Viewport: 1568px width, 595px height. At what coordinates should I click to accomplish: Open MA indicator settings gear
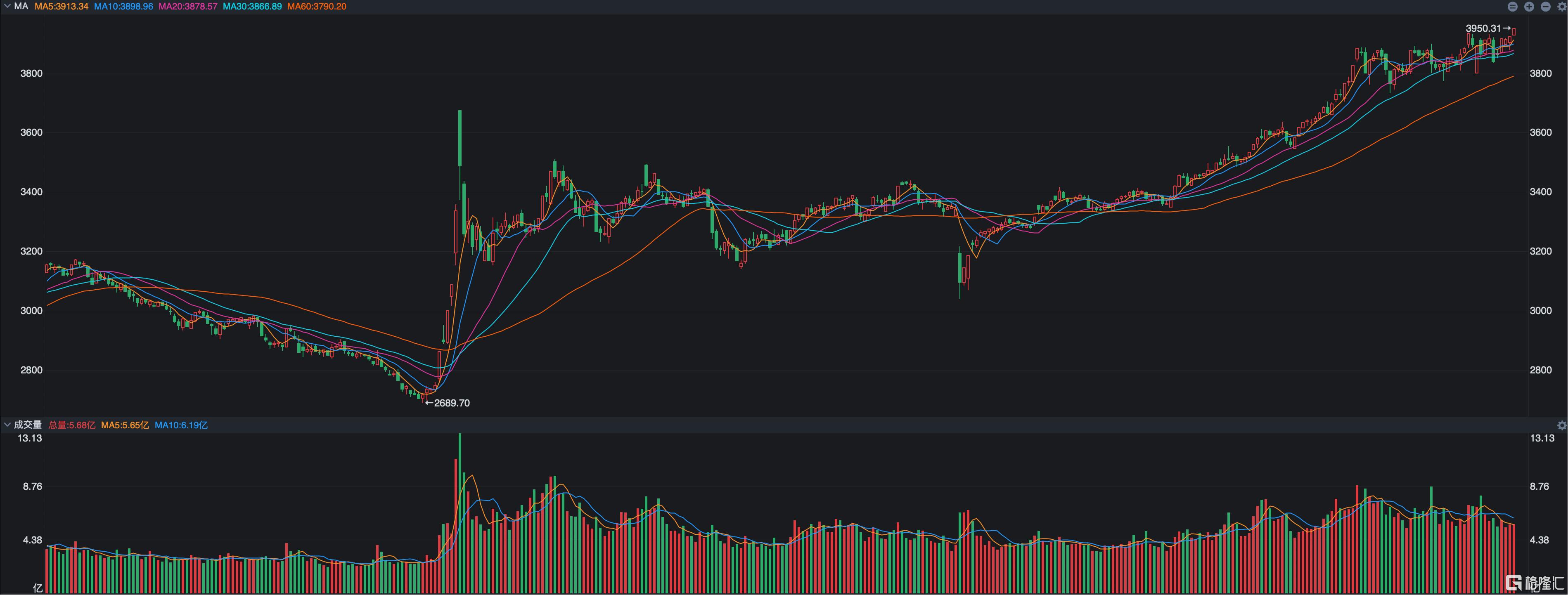1562,7
